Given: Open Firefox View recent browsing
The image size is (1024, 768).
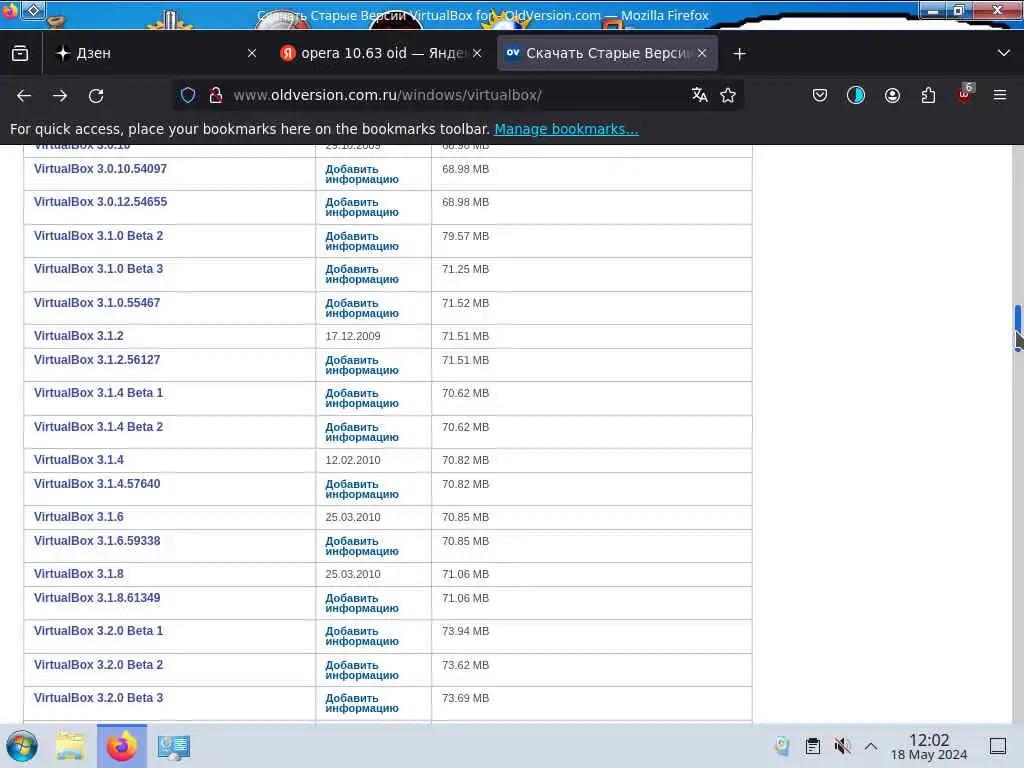Looking at the screenshot, I should point(20,53).
